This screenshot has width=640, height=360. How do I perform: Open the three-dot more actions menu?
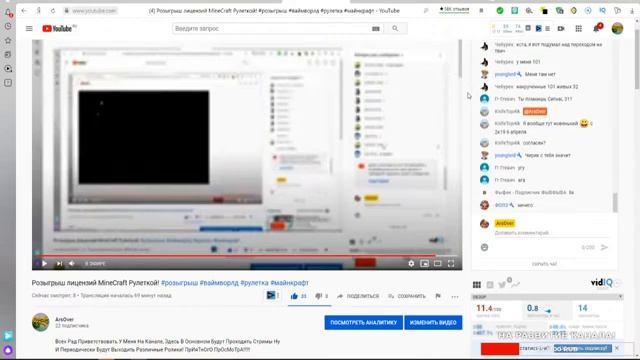coord(455,297)
